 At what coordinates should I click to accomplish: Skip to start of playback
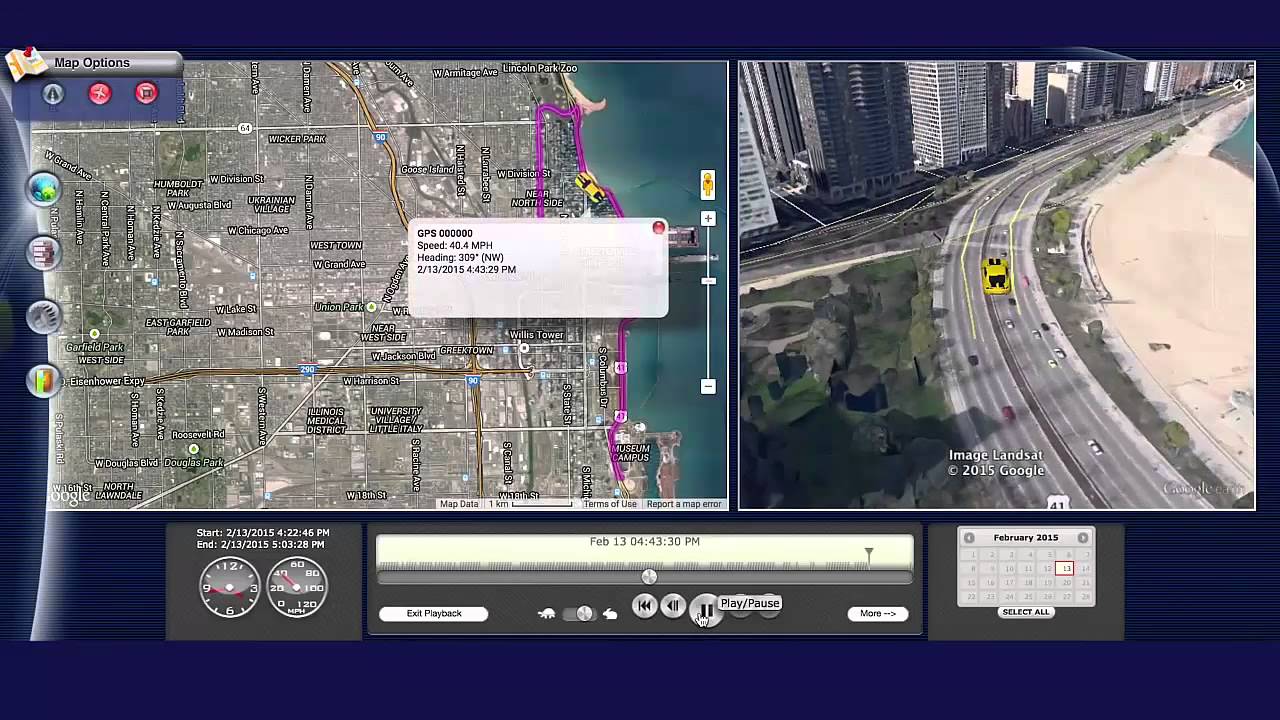pyautogui.click(x=644, y=606)
